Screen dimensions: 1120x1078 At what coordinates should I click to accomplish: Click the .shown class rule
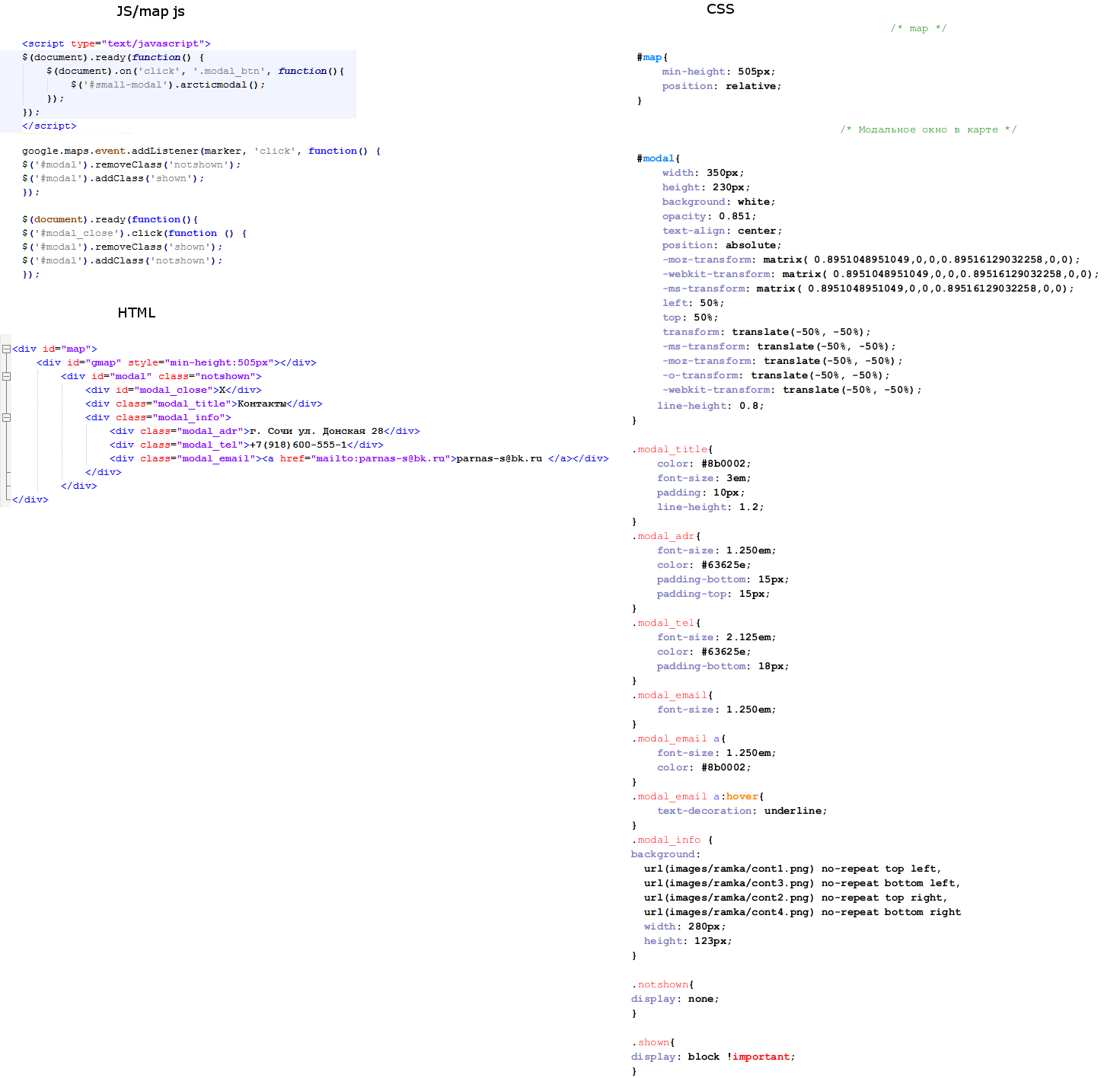pyautogui.click(x=653, y=1041)
